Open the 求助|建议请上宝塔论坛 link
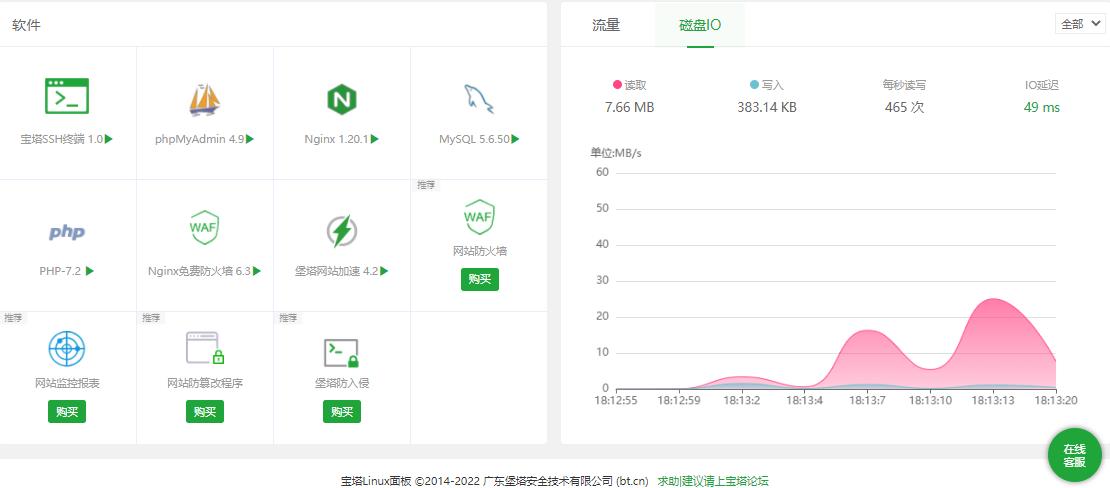 (x=713, y=481)
